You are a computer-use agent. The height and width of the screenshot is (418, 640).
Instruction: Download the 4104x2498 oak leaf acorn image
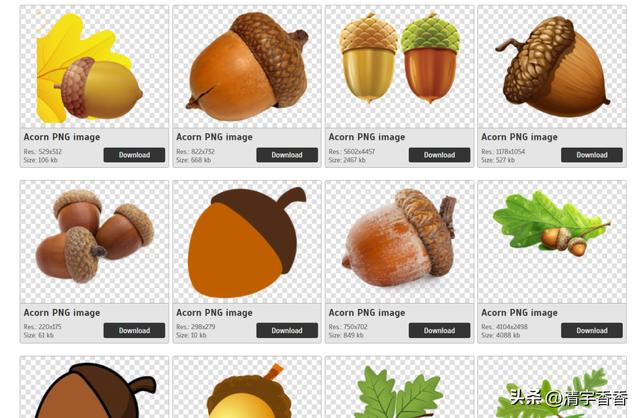click(591, 330)
